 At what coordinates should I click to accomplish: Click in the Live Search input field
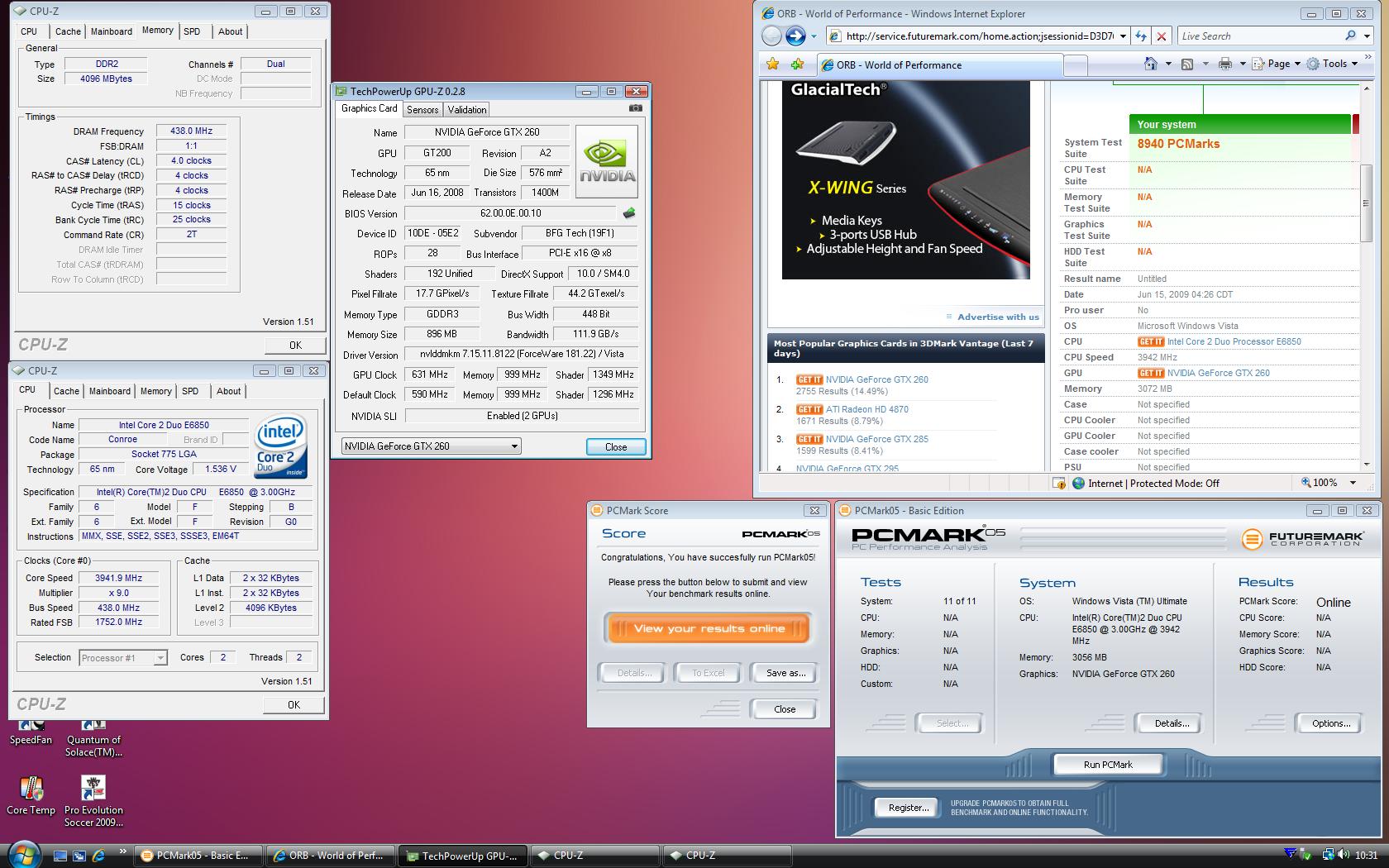(1259, 36)
